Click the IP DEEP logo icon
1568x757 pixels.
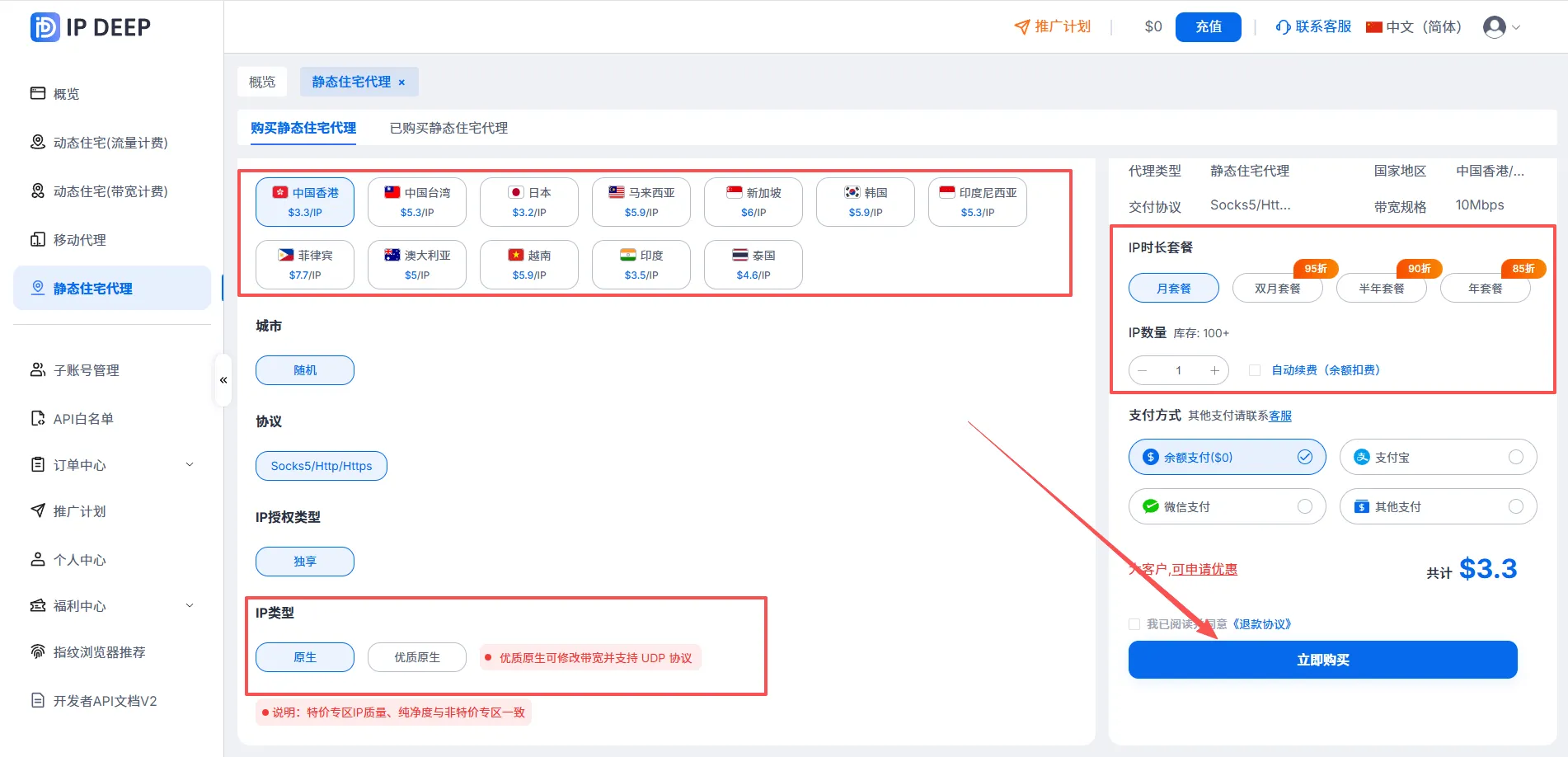pos(45,27)
